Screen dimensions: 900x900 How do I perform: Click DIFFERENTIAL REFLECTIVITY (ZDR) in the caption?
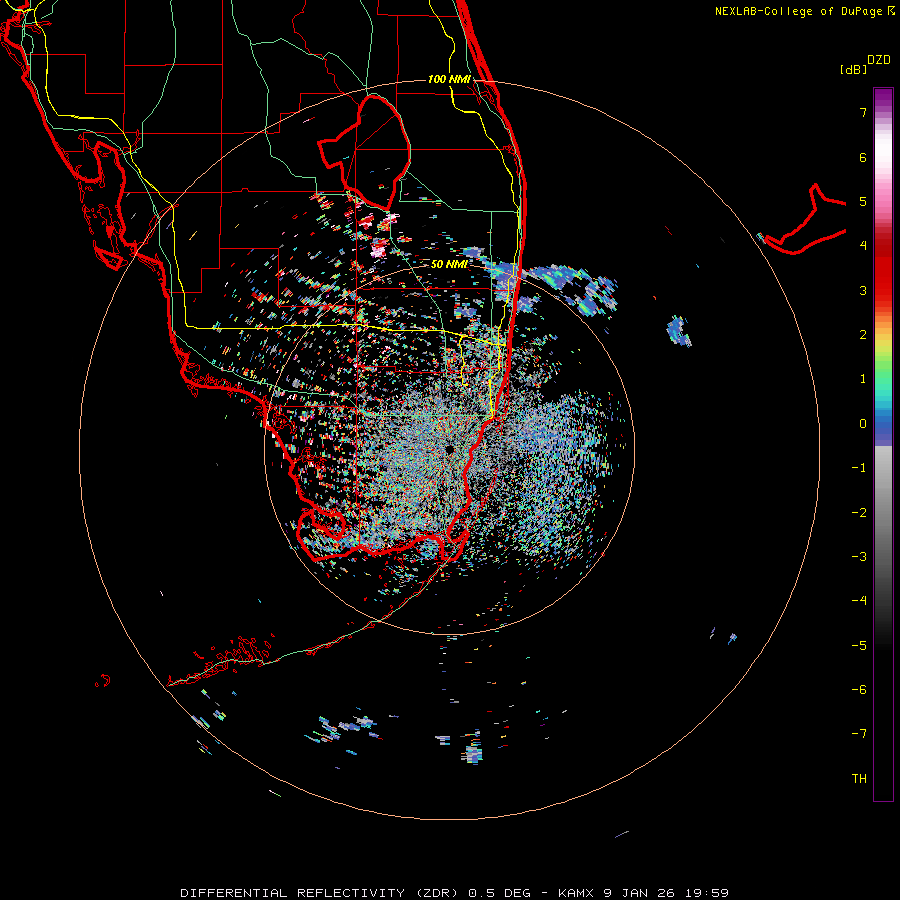click(x=321, y=893)
